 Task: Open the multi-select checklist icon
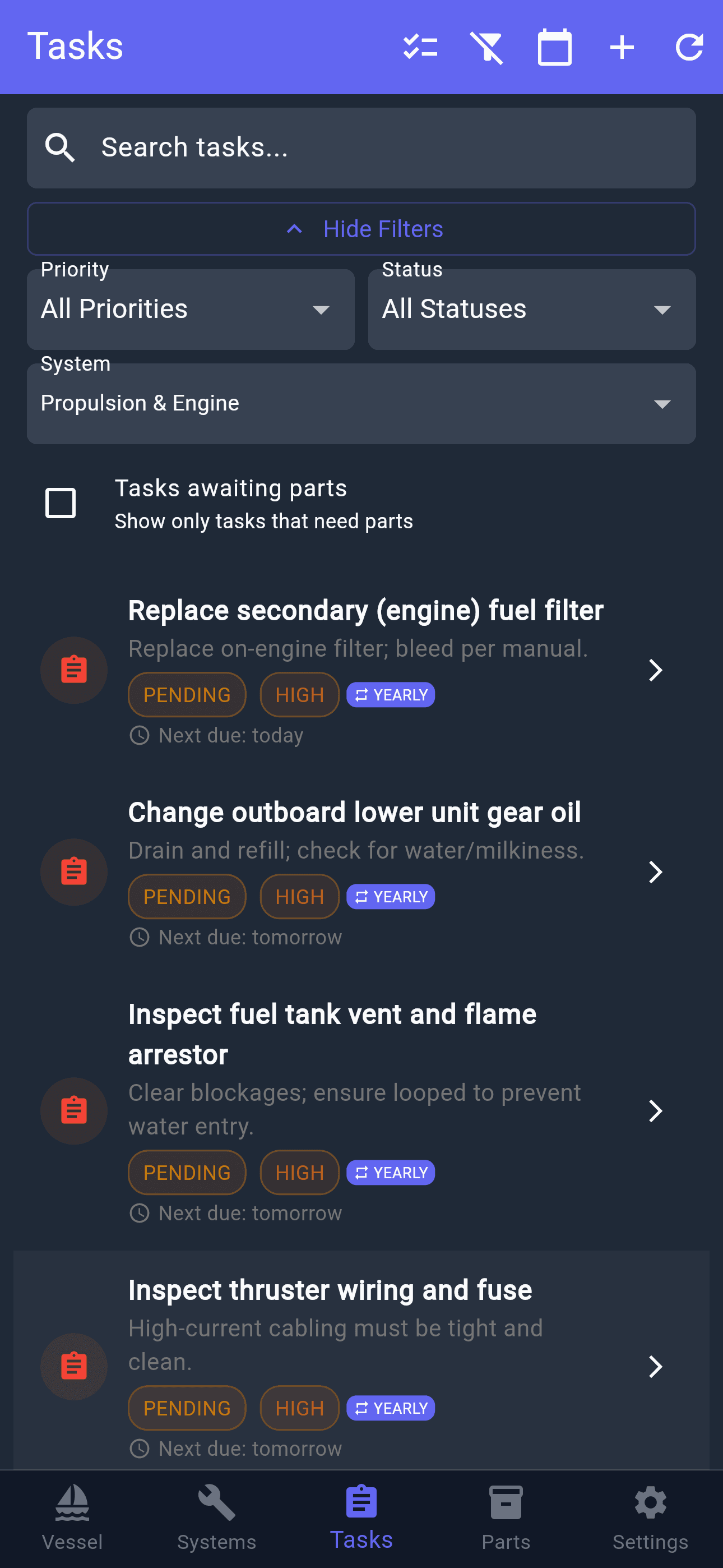[x=420, y=47]
